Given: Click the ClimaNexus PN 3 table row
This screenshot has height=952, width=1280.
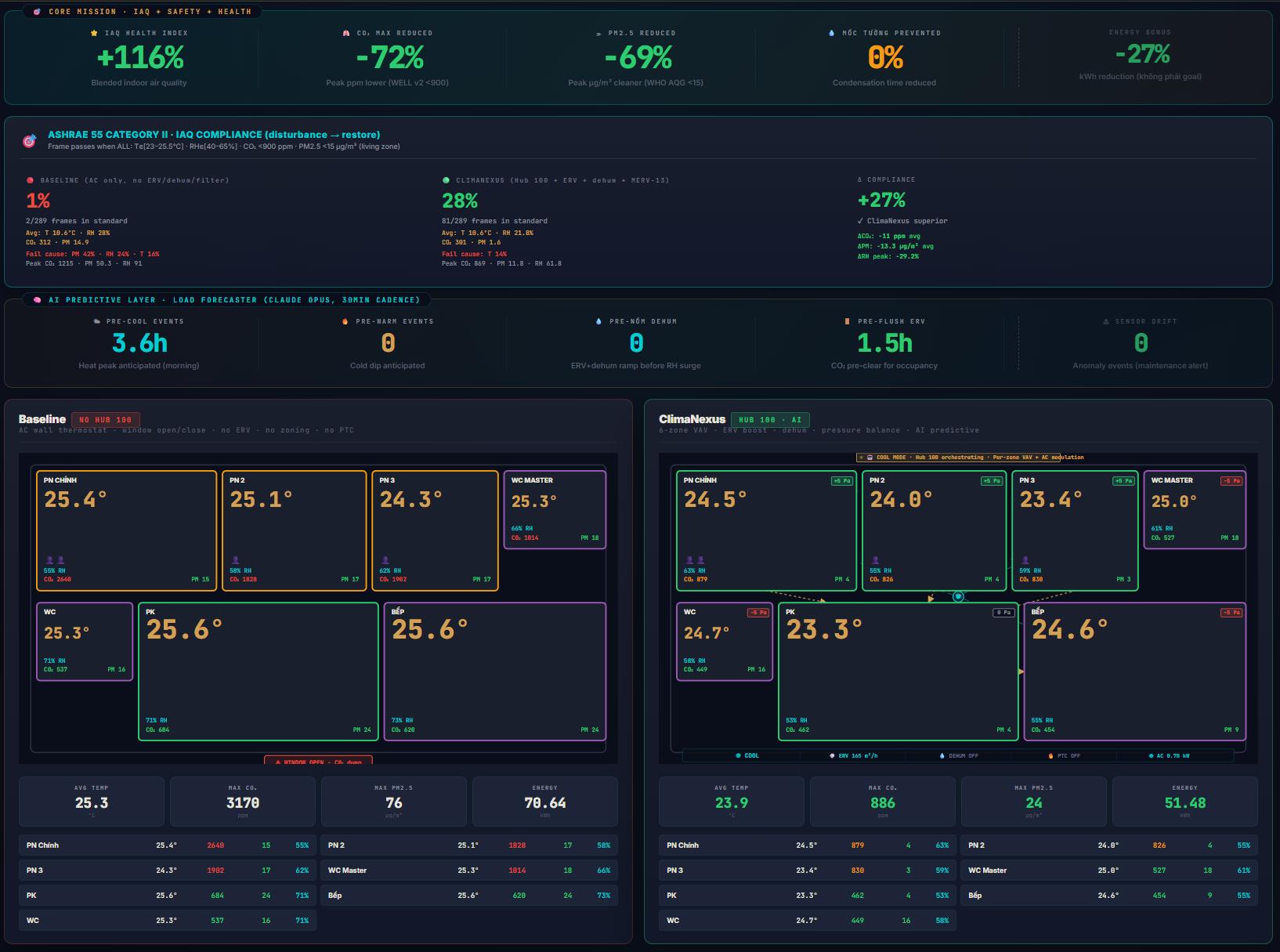Looking at the screenshot, I should click(808, 871).
